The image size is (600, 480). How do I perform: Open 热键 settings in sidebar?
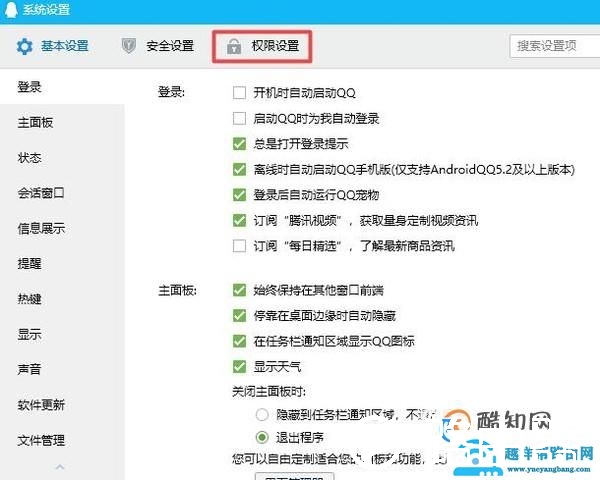click(29, 299)
